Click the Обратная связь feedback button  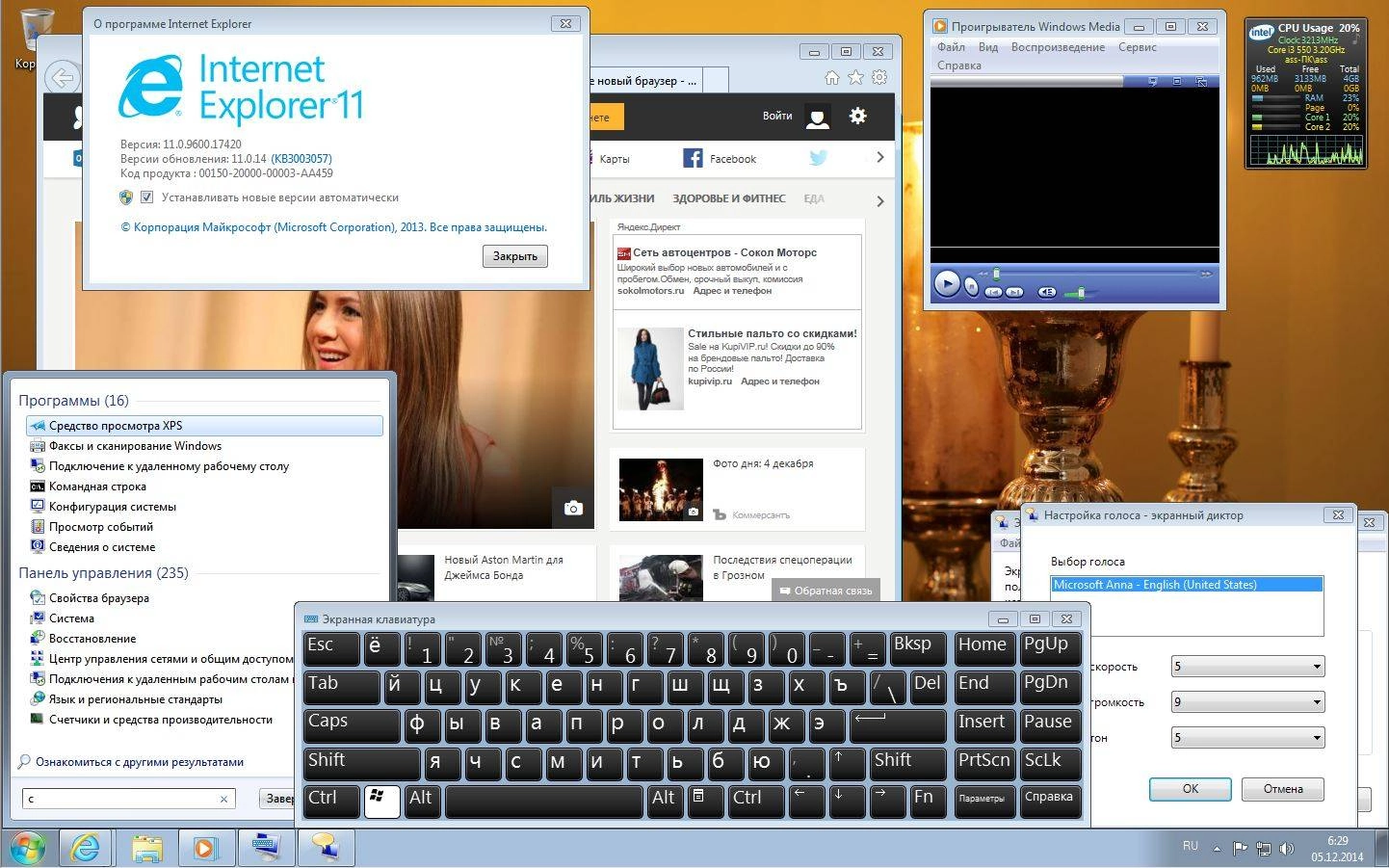point(826,591)
